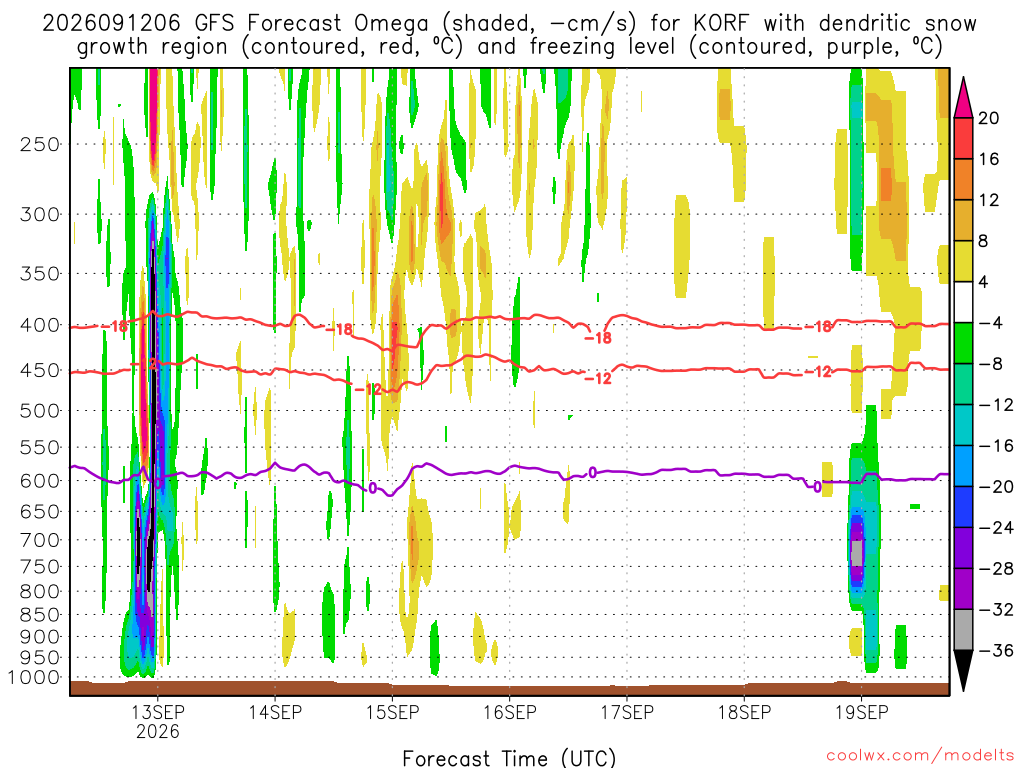Image resolution: width=1024 pixels, height=768 pixels.
Task: Click the 15SEP time axis label
Action: 392,712
